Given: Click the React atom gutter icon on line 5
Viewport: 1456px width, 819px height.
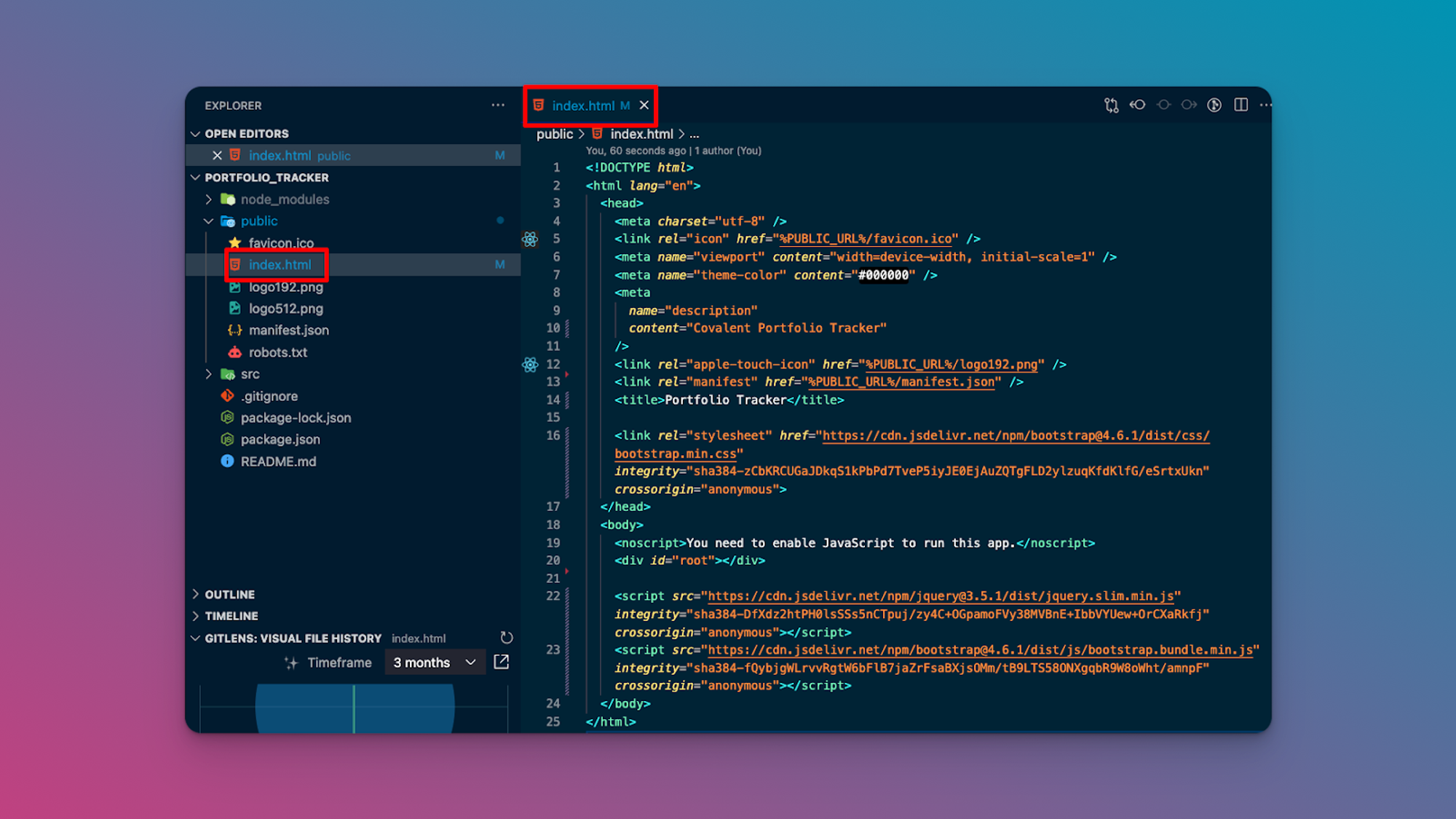Looking at the screenshot, I should (530, 239).
